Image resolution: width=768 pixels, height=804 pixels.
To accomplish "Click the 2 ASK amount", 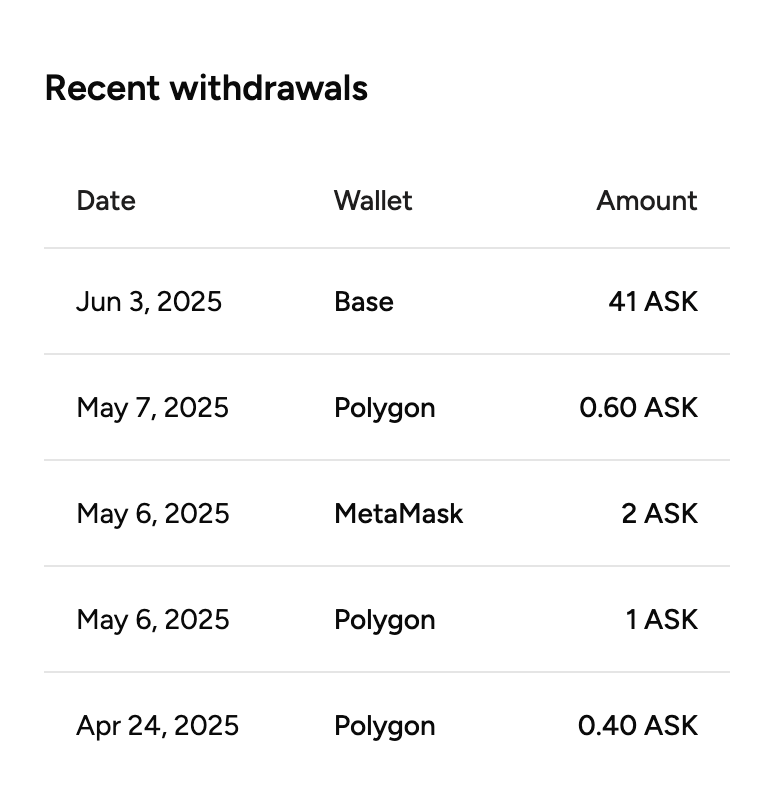I will point(659,514).
